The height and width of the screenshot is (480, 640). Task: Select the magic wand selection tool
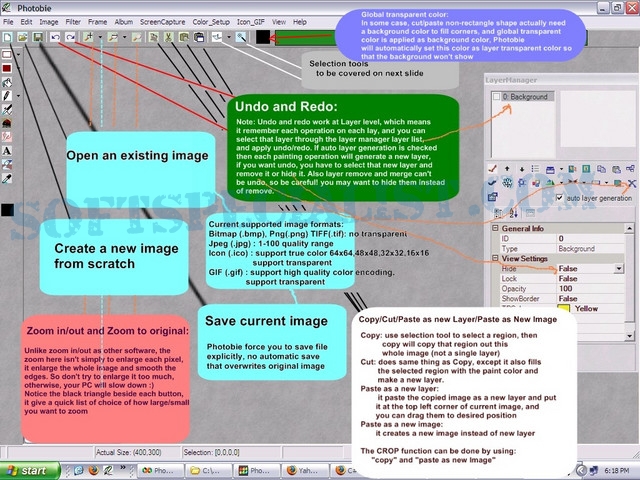(x=241, y=37)
